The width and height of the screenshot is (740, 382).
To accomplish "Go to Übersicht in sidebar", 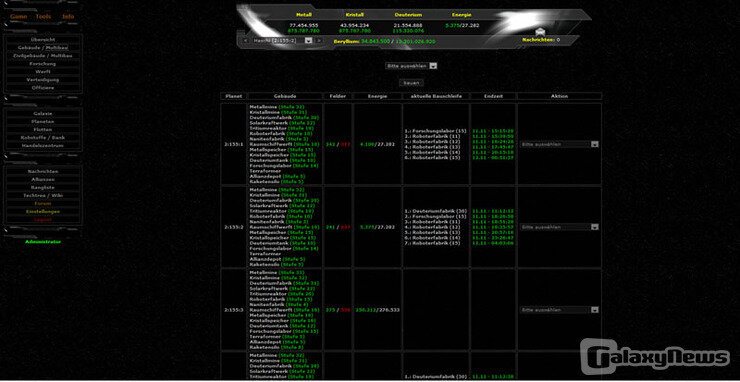I will click(43, 40).
